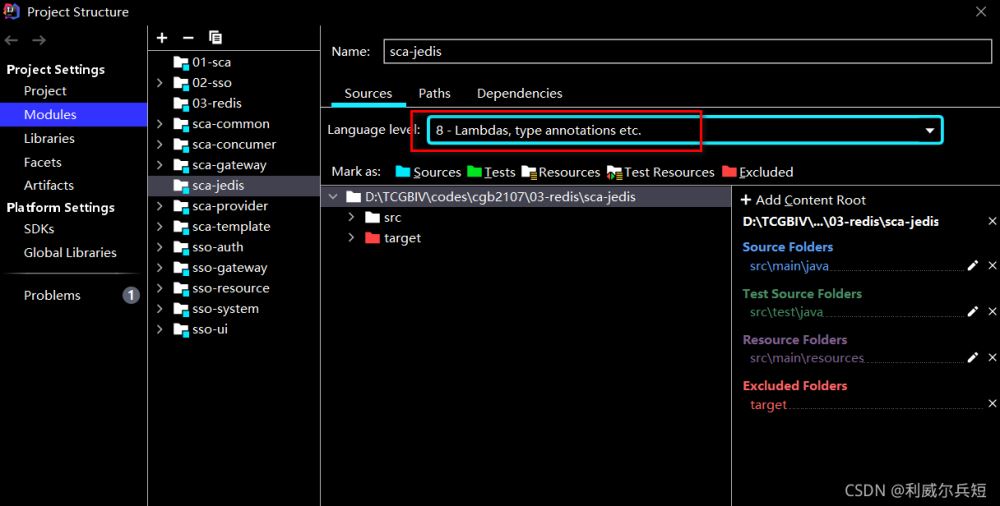
Task: Click the Add module plus icon
Action: tap(162, 38)
